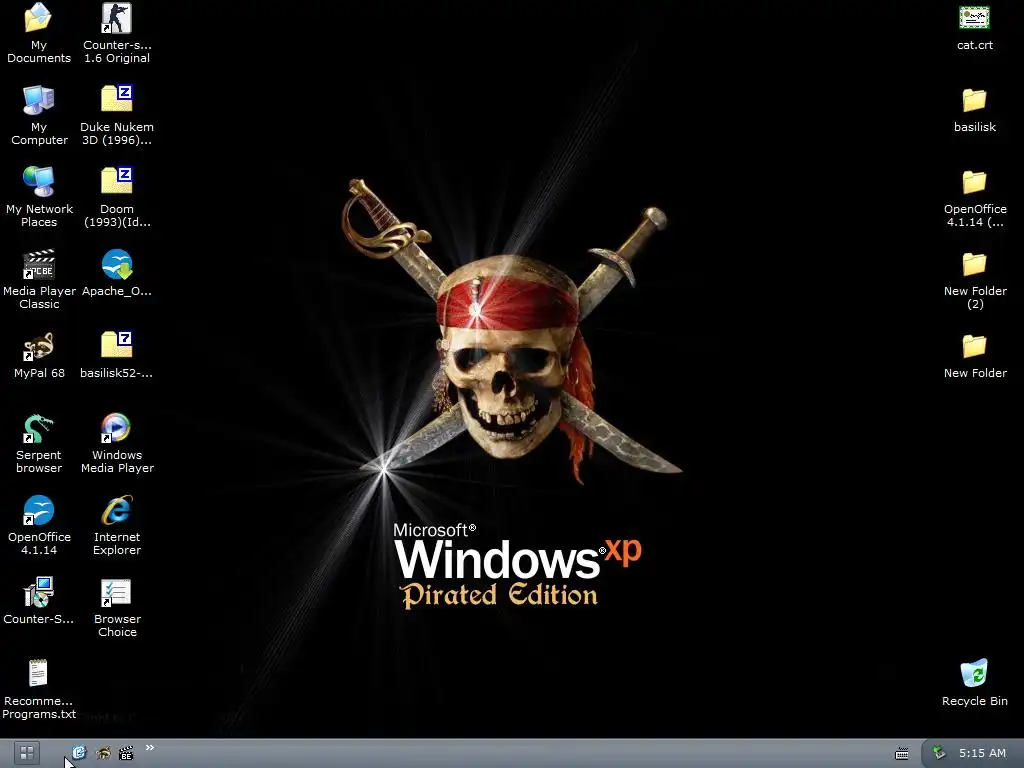Launch Internet Explorer from quick launch bar
The image size is (1024, 768).
point(79,753)
